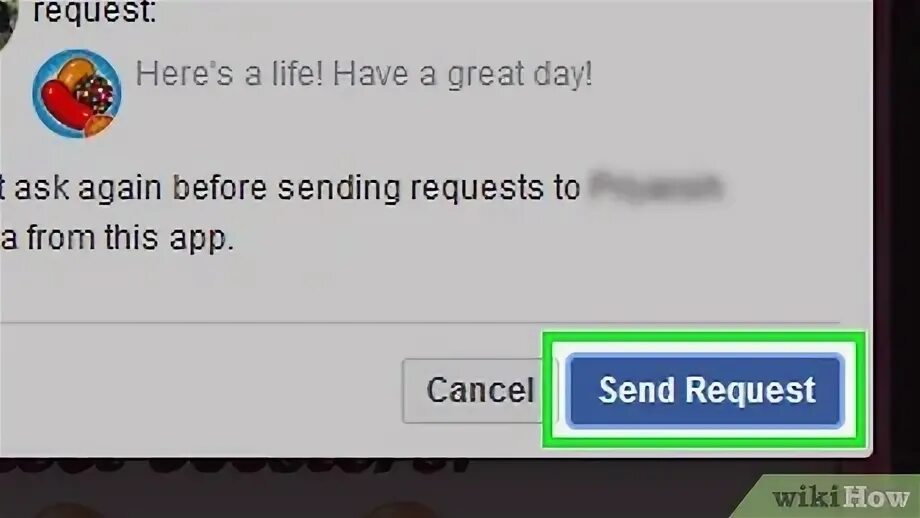Click the word "How" in the watermark
This screenshot has width=920, height=518.
pos(878,498)
